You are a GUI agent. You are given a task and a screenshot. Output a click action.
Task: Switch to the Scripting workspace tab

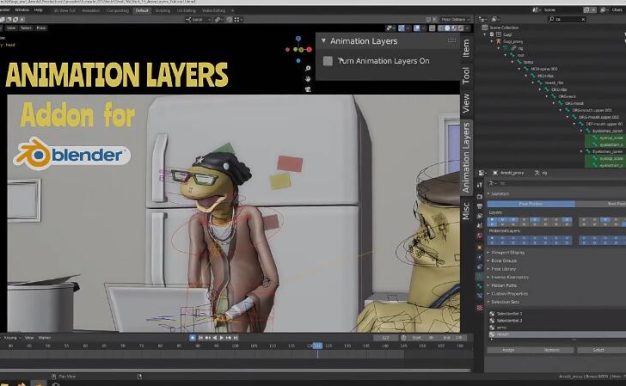pos(163,10)
